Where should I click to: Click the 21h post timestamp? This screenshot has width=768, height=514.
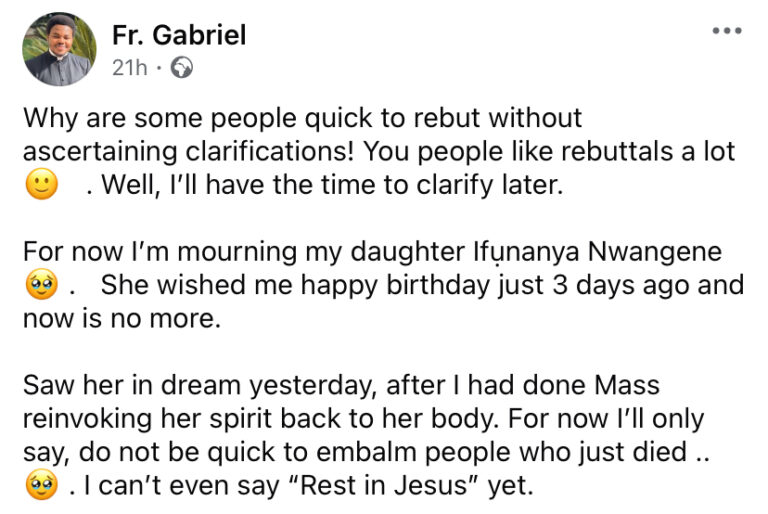point(128,68)
